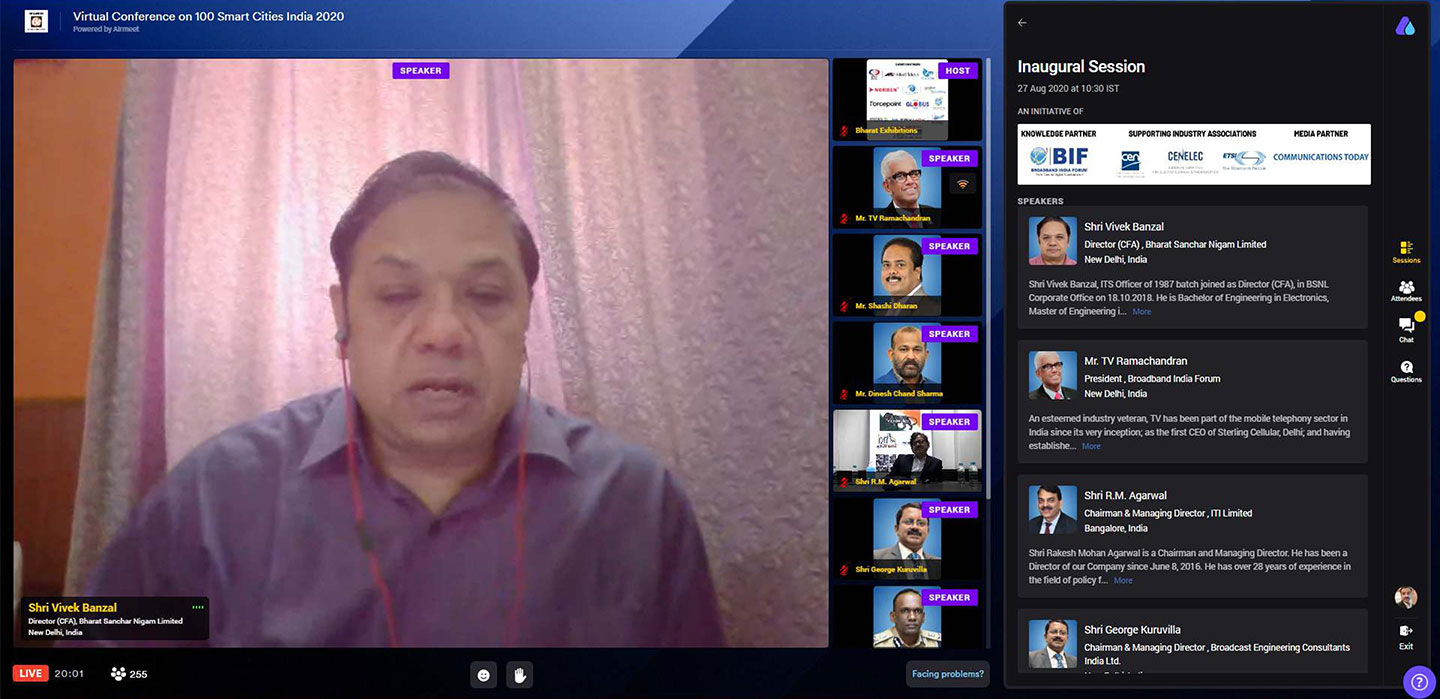The image size is (1440, 699).
Task: Click Mr. TV Ramachandran name in speaker card
Action: pyautogui.click(x=1136, y=361)
